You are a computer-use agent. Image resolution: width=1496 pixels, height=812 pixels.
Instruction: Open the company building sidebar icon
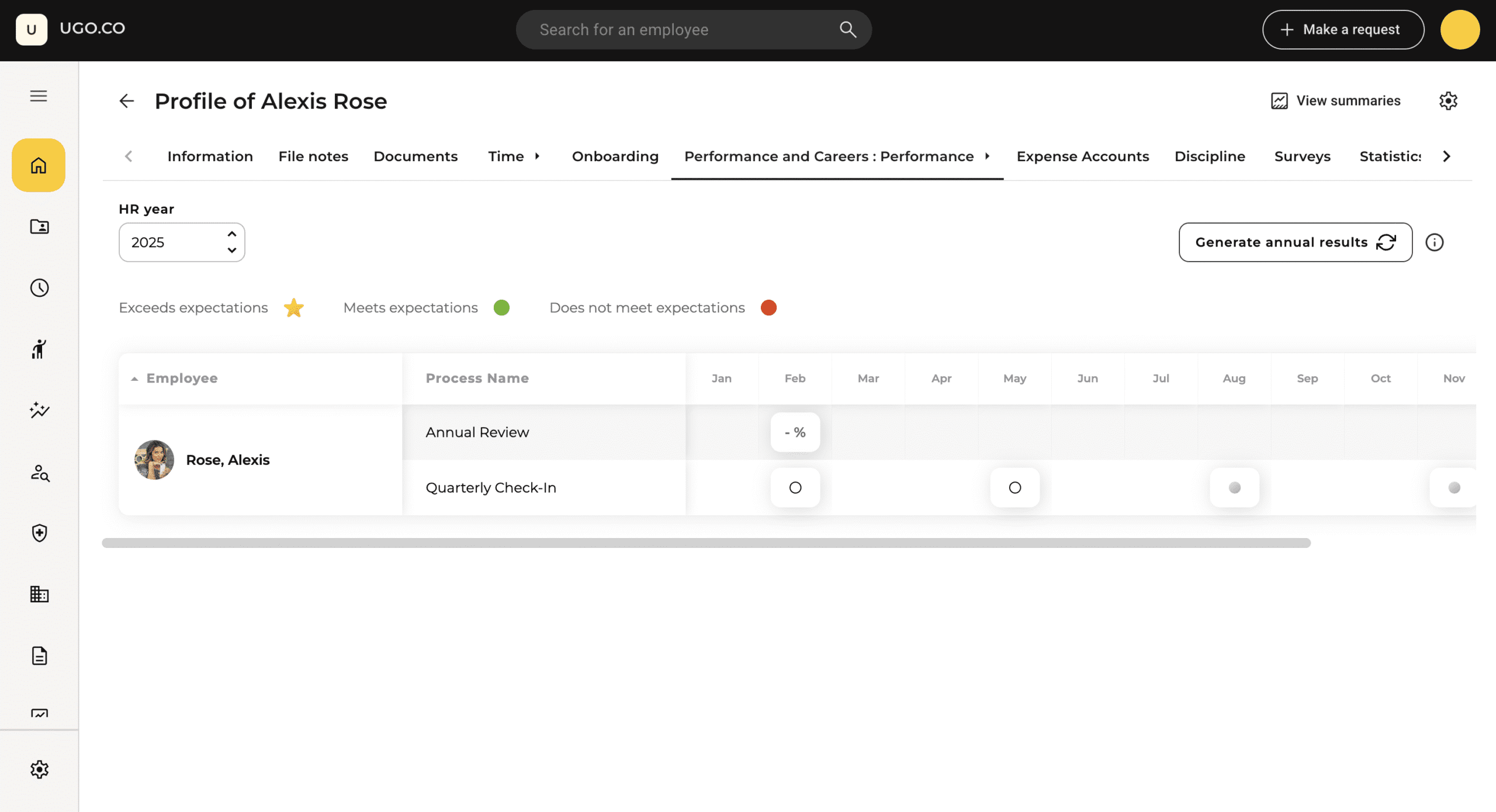pyautogui.click(x=39, y=595)
